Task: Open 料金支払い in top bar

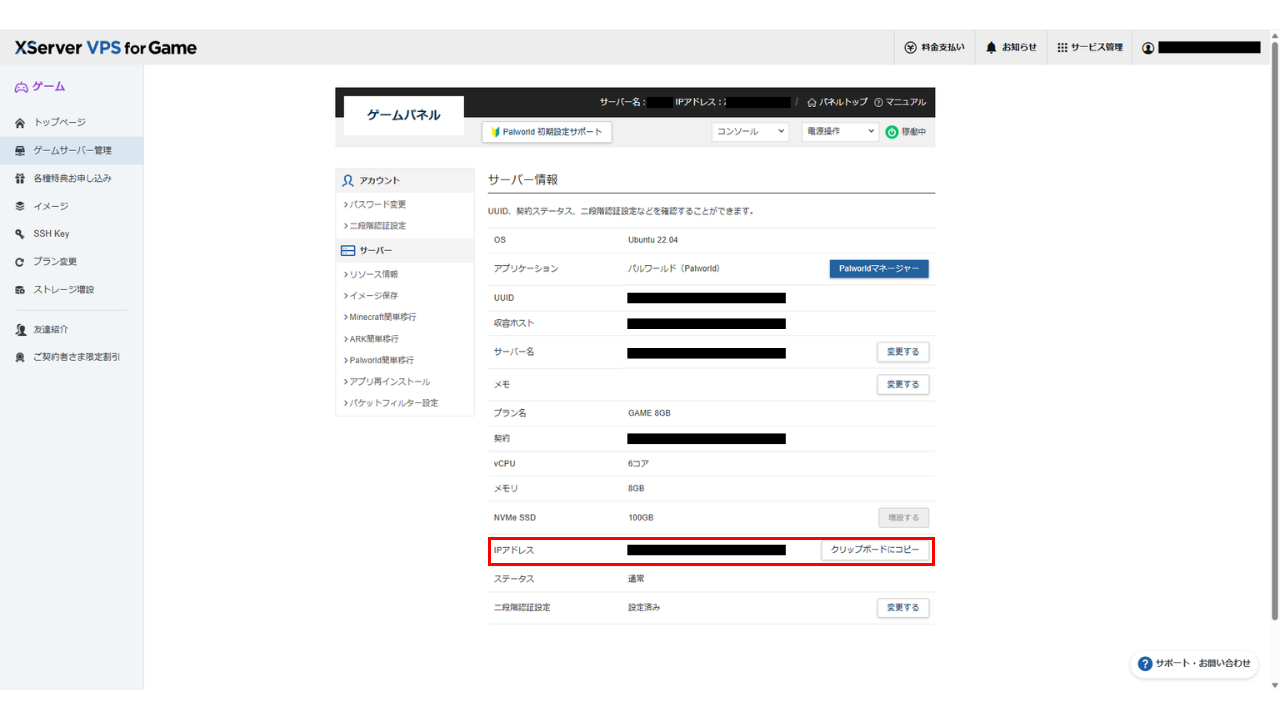Action: click(935, 47)
